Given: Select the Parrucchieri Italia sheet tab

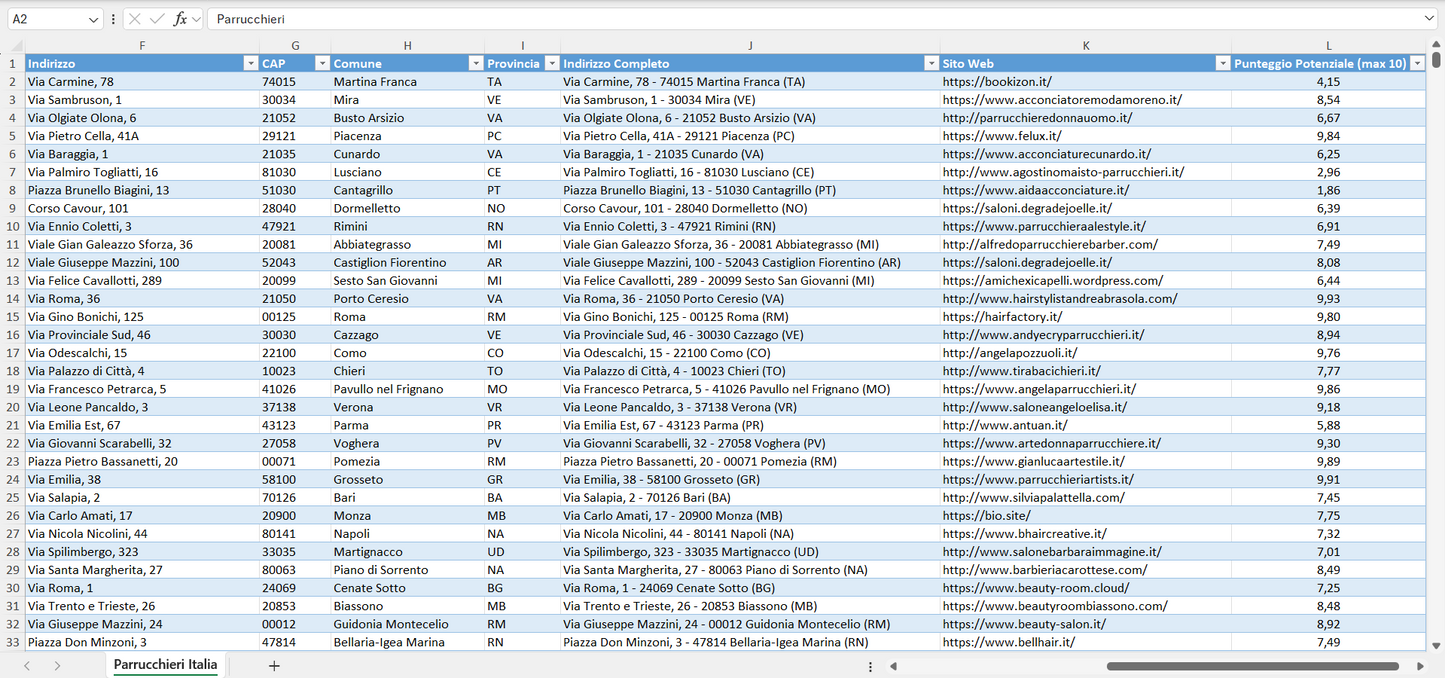Looking at the screenshot, I should tap(165, 665).
